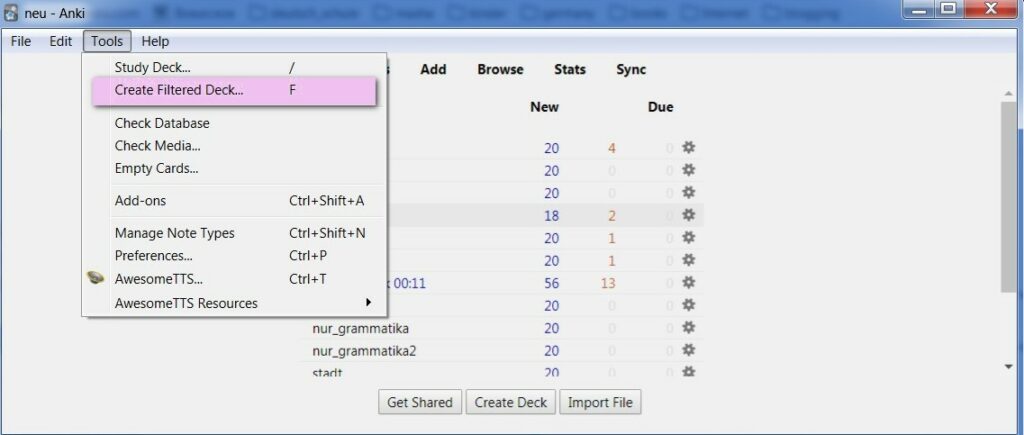Open the Edit menu
This screenshot has width=1024, height=435.
61,41
